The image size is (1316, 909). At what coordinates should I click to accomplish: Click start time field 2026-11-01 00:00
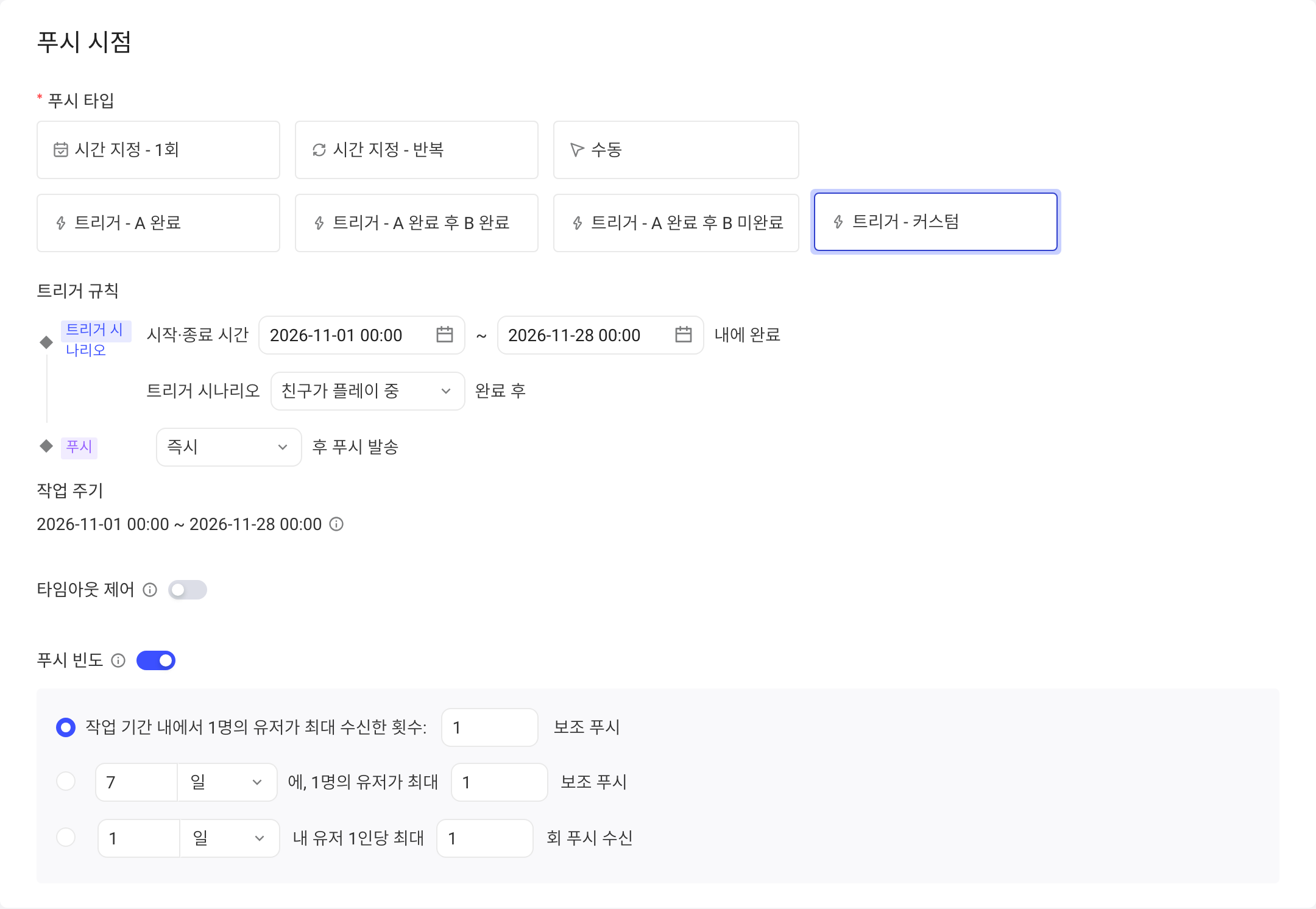[362, 335]
